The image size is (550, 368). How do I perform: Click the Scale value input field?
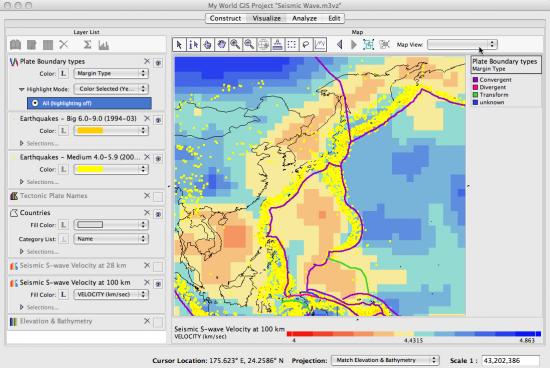(x=511, y=360)
